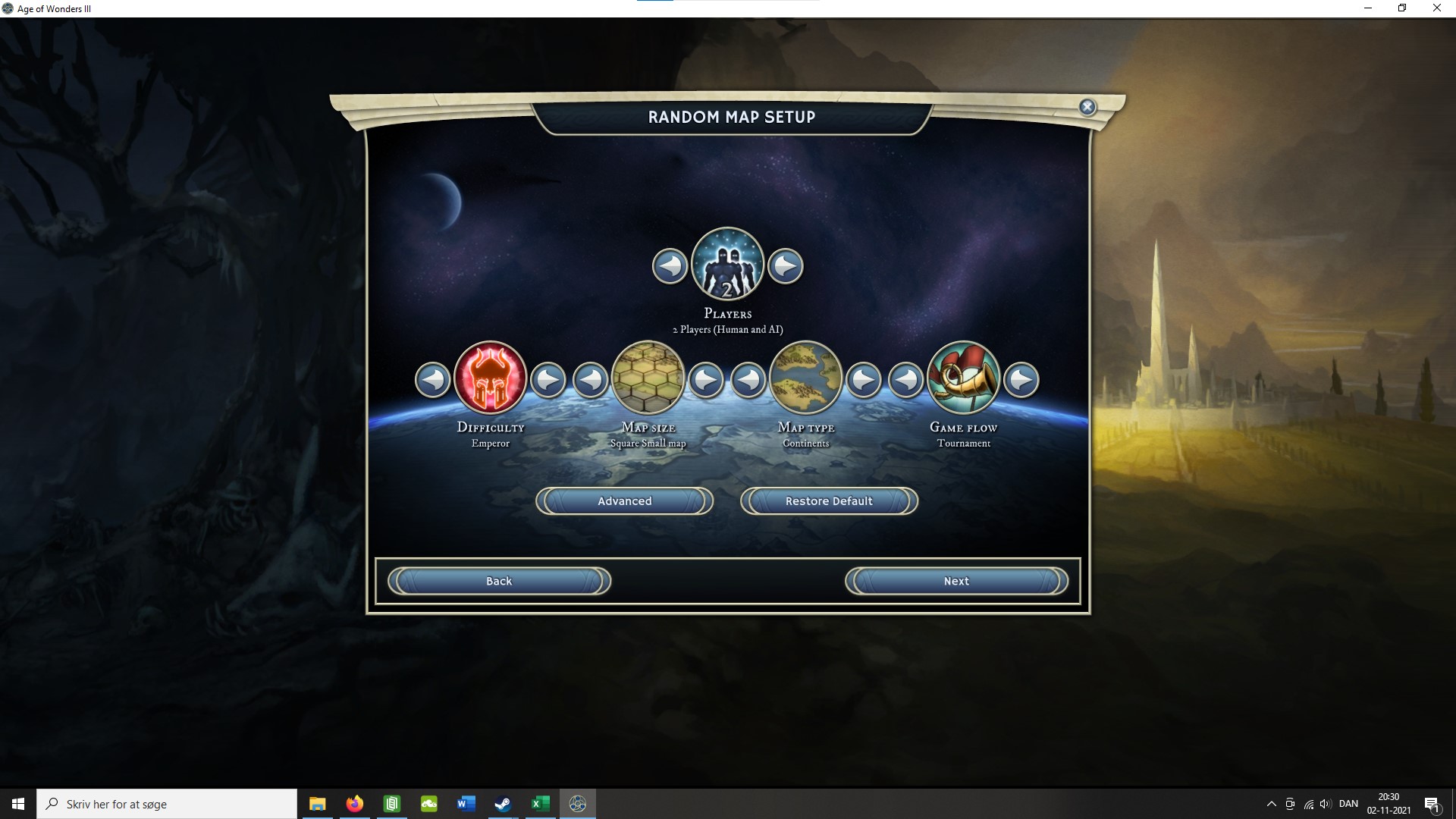Open the green cloud app in taskbar
This screenshot has height=819, width=1456.
coord(428,804)
